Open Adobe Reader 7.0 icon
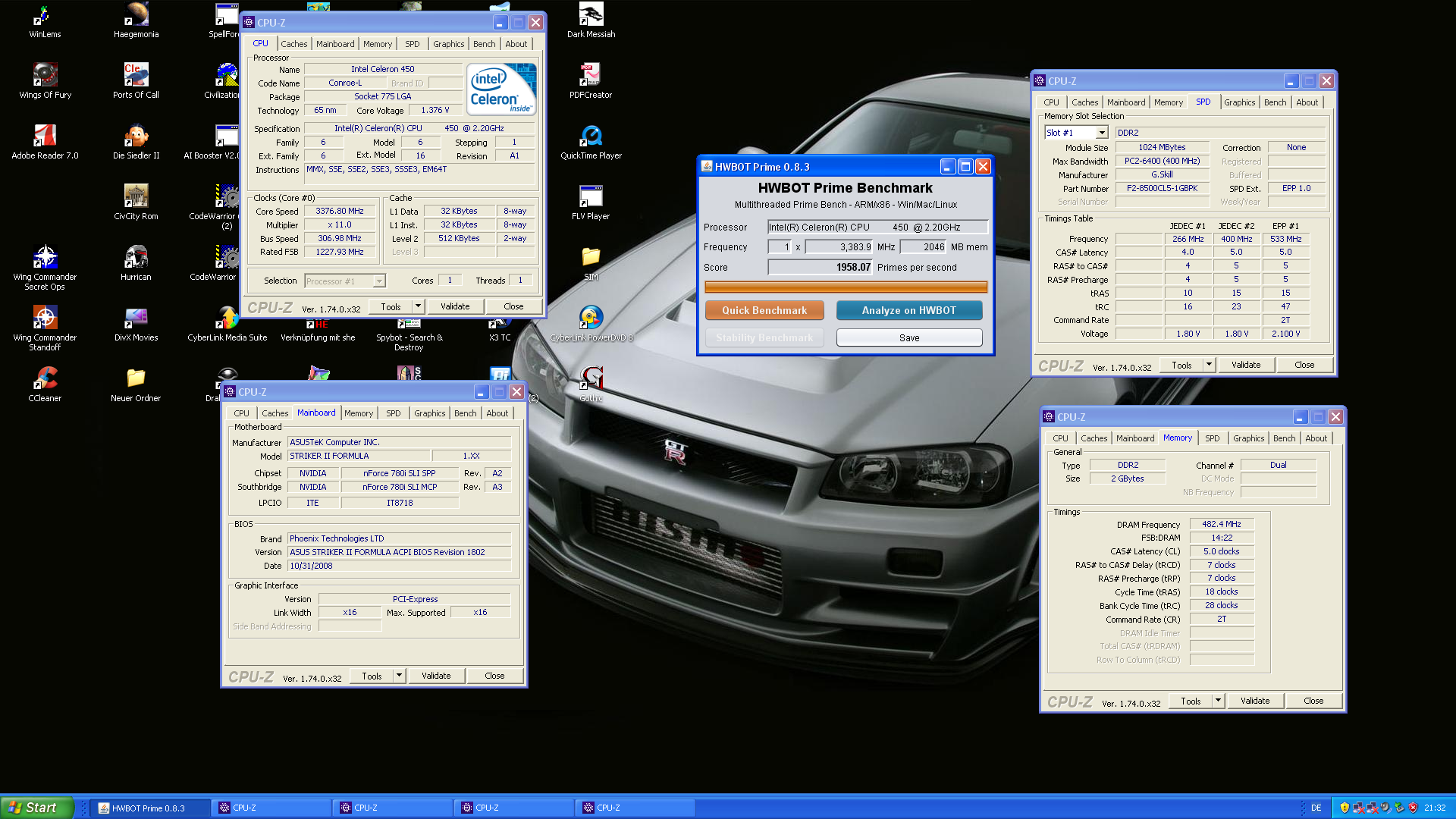 pos(45,142)
